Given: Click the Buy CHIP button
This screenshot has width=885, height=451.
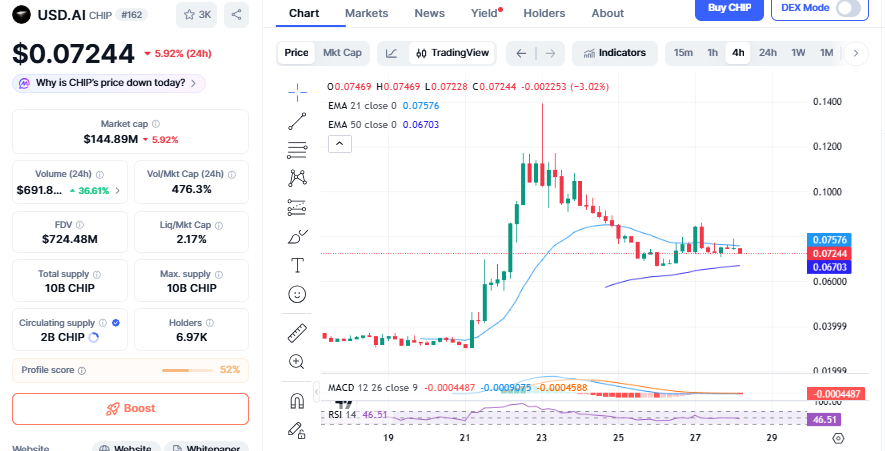Looking at the screenshot, I should click(x=729, y=8).
